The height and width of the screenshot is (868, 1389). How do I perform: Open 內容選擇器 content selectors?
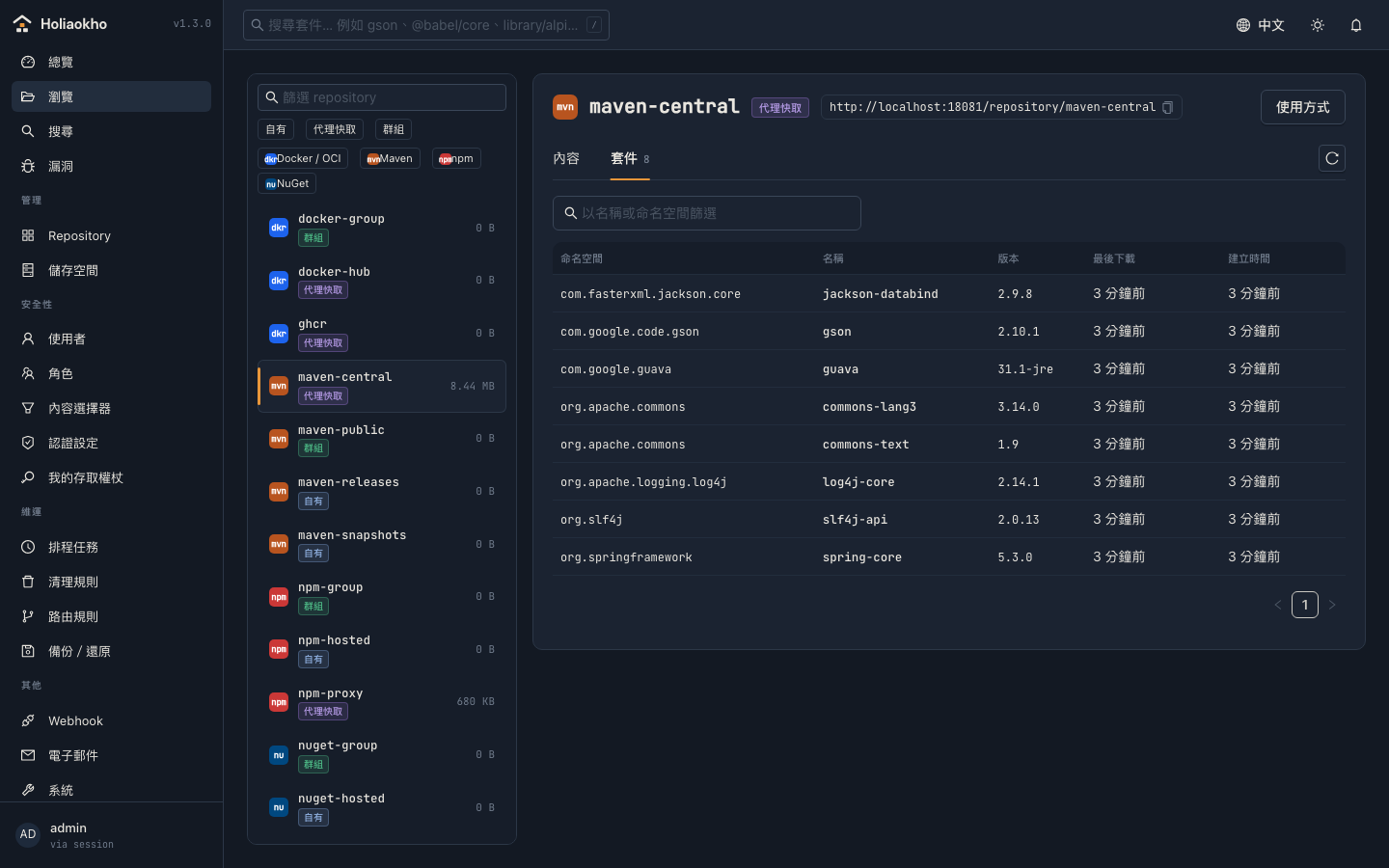point(111,408)
